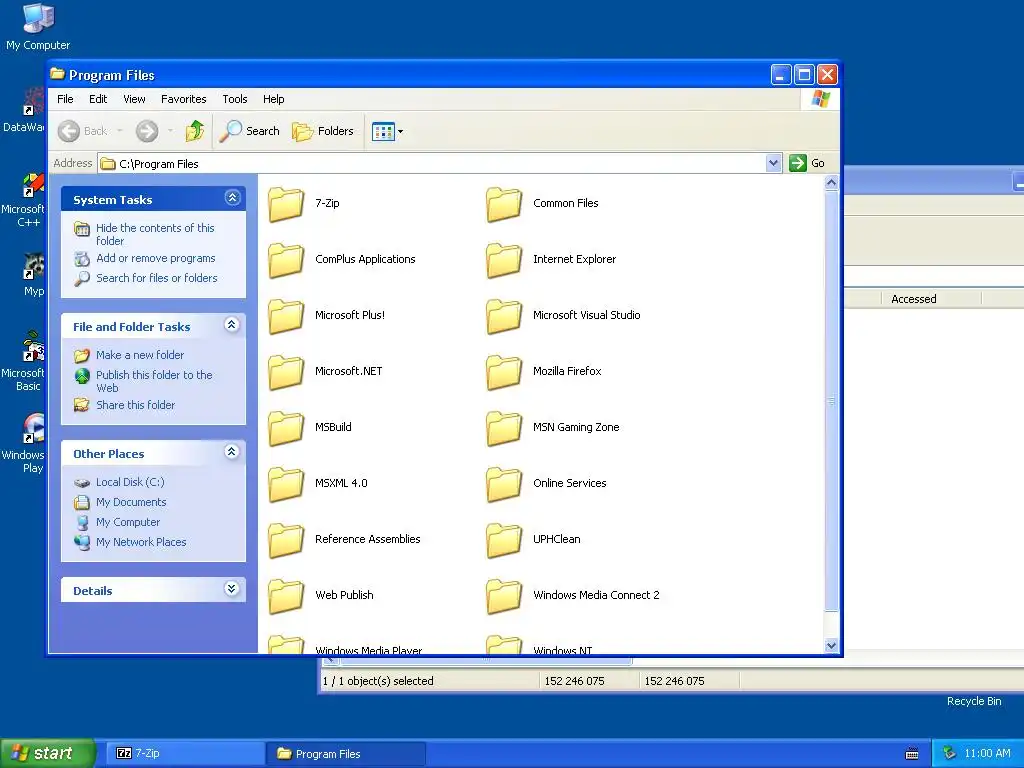The height and width of the screenshot is (768, 1024).
Task: Select the MSBuild folder icon
Action: tap(286, 428)
